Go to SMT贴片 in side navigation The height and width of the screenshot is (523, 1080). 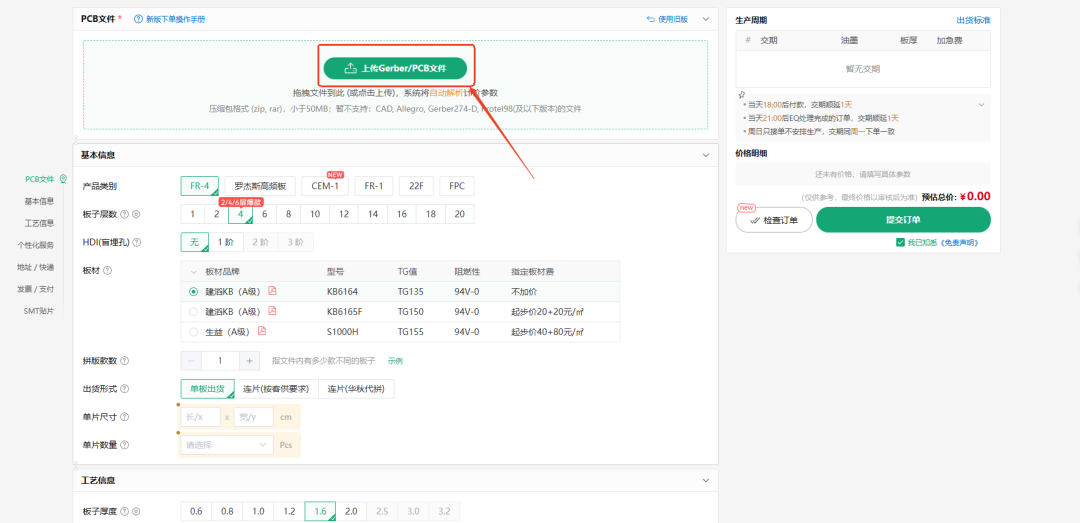pos(39,311)
